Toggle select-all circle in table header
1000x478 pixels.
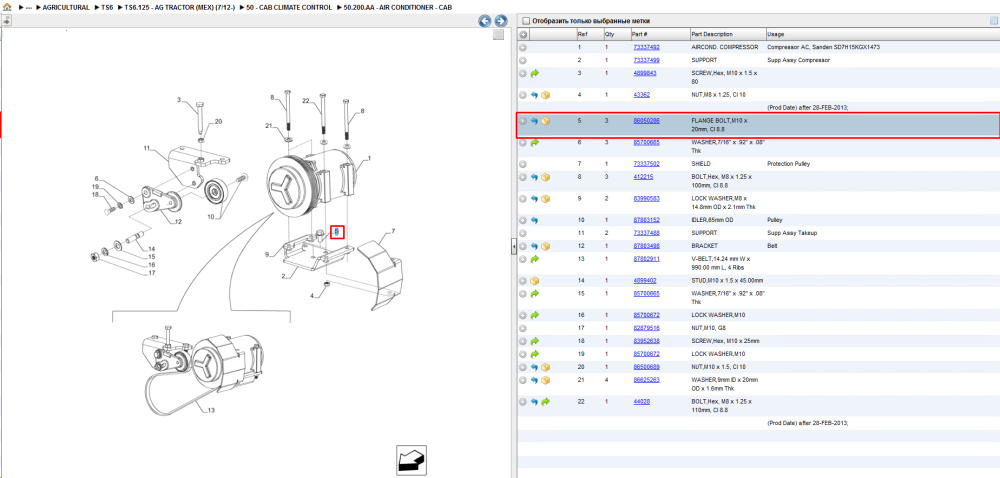pyautogui.click(x=523, y=34)
